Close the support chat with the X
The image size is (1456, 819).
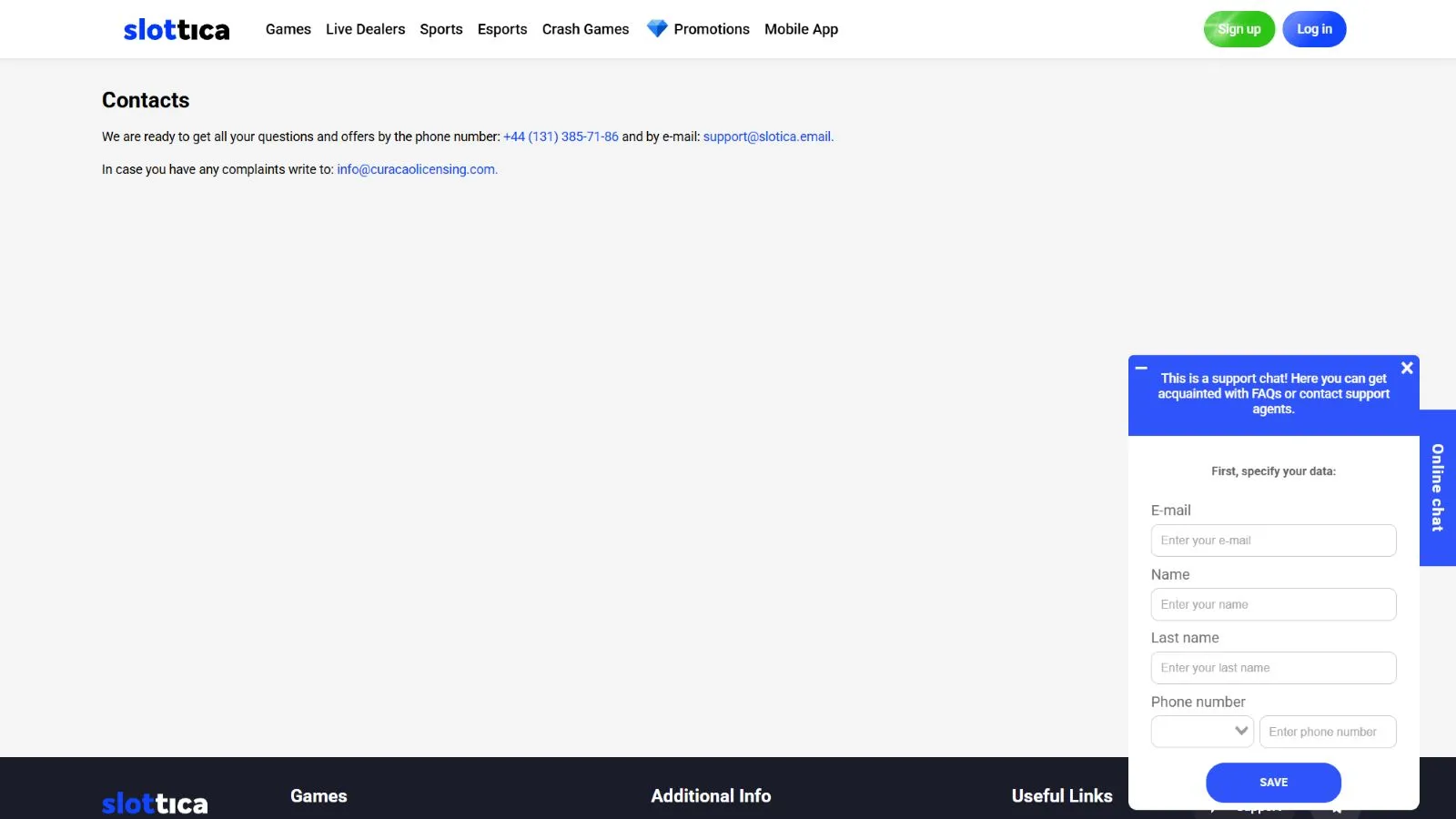(1407, 368)
